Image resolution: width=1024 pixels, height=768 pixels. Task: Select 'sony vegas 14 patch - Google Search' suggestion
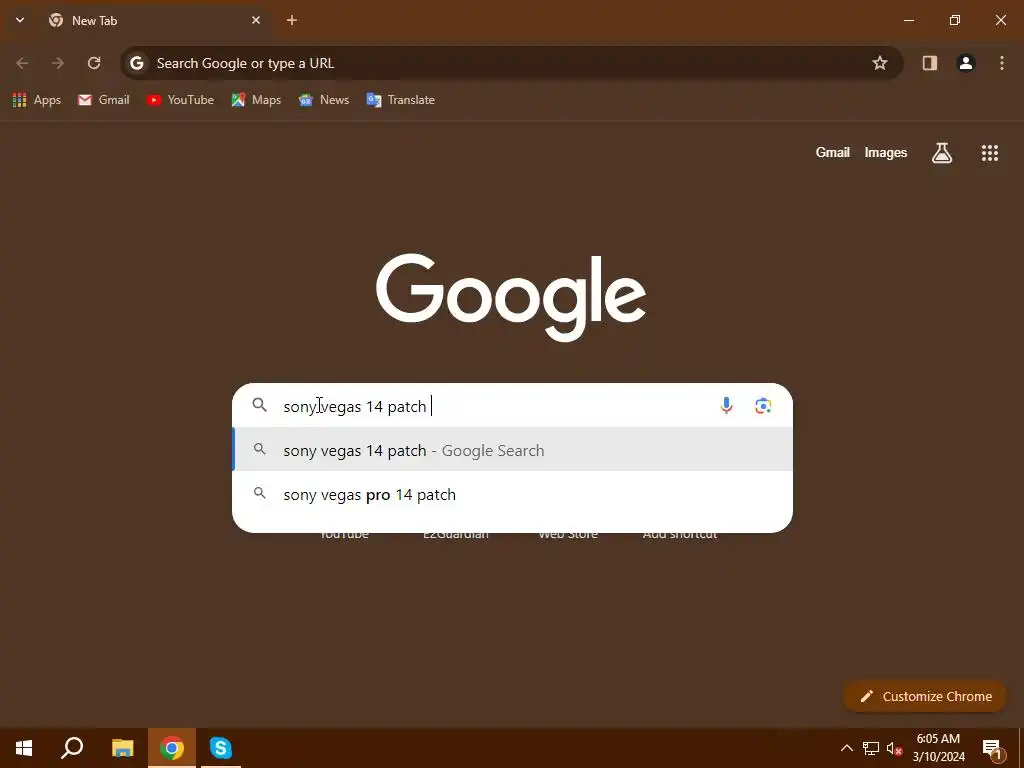[x=513, y=451]
